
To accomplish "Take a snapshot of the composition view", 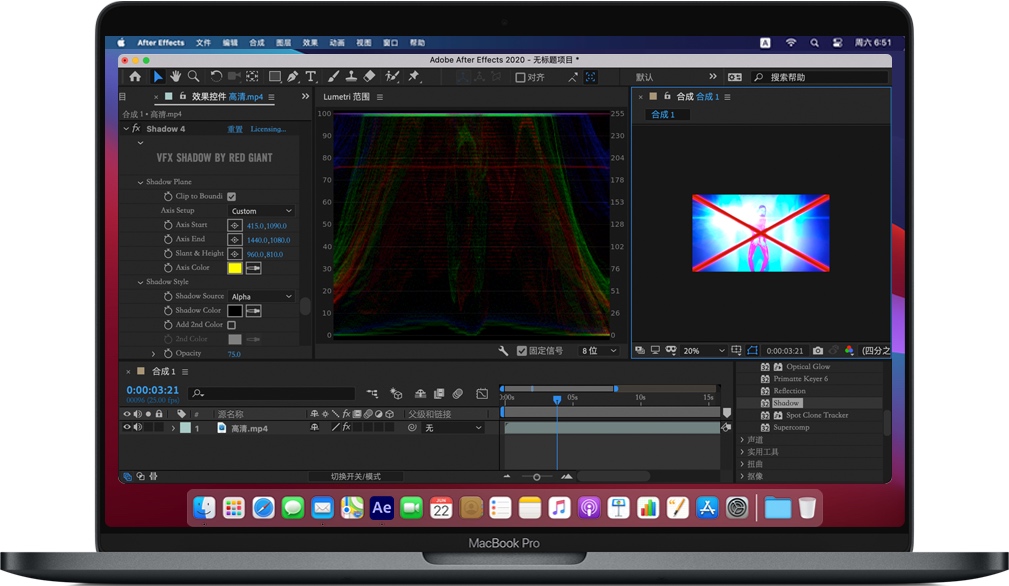I will tap(818, 351).
